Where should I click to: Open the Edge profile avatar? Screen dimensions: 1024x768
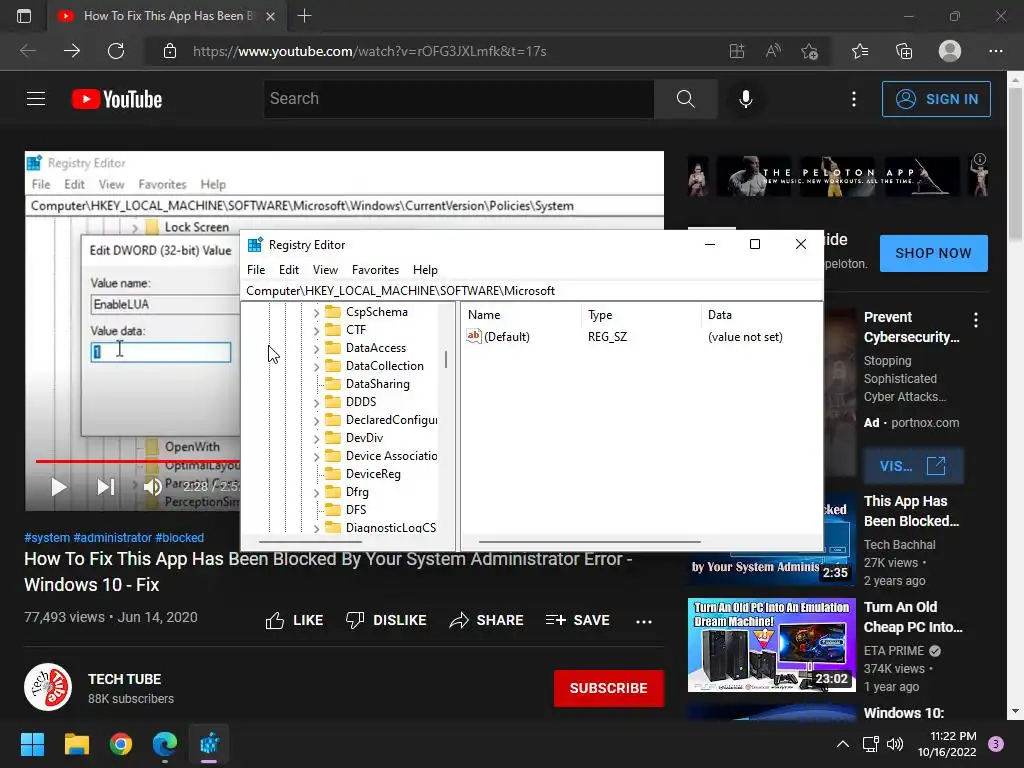tap(950, 51)
